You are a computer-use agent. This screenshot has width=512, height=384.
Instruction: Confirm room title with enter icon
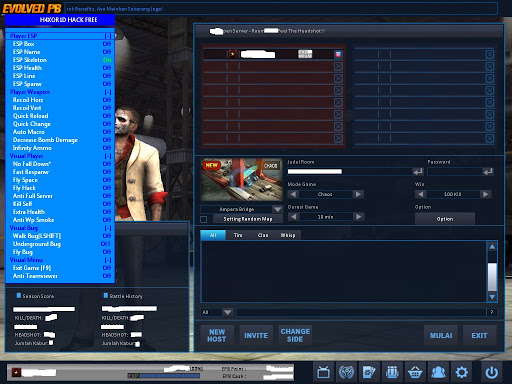pyautogui.click(x=418, y=172)
